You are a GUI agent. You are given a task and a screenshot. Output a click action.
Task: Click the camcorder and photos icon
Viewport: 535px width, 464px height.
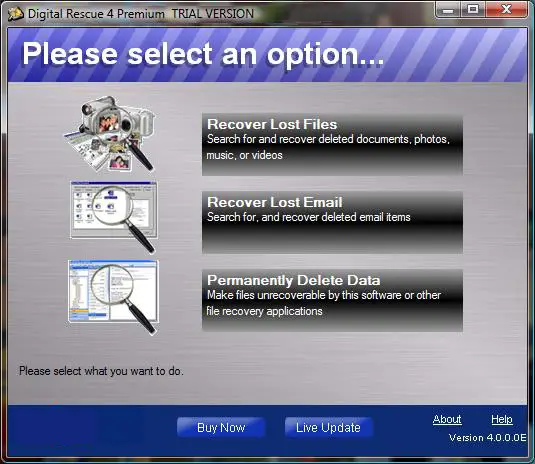[110, 134]
